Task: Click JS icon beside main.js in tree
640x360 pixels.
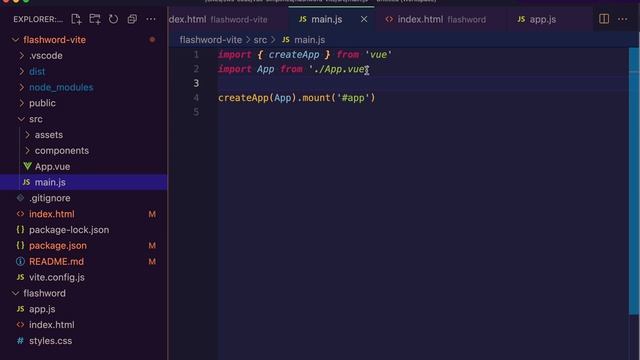Action: (x=27, y=182)
